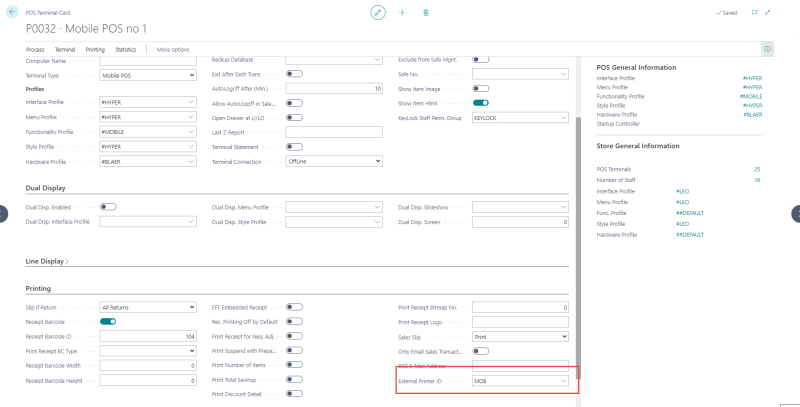Click AutoLogoff After (Min.) field
This screenshot has height=407, width=800.
(334, 89)
